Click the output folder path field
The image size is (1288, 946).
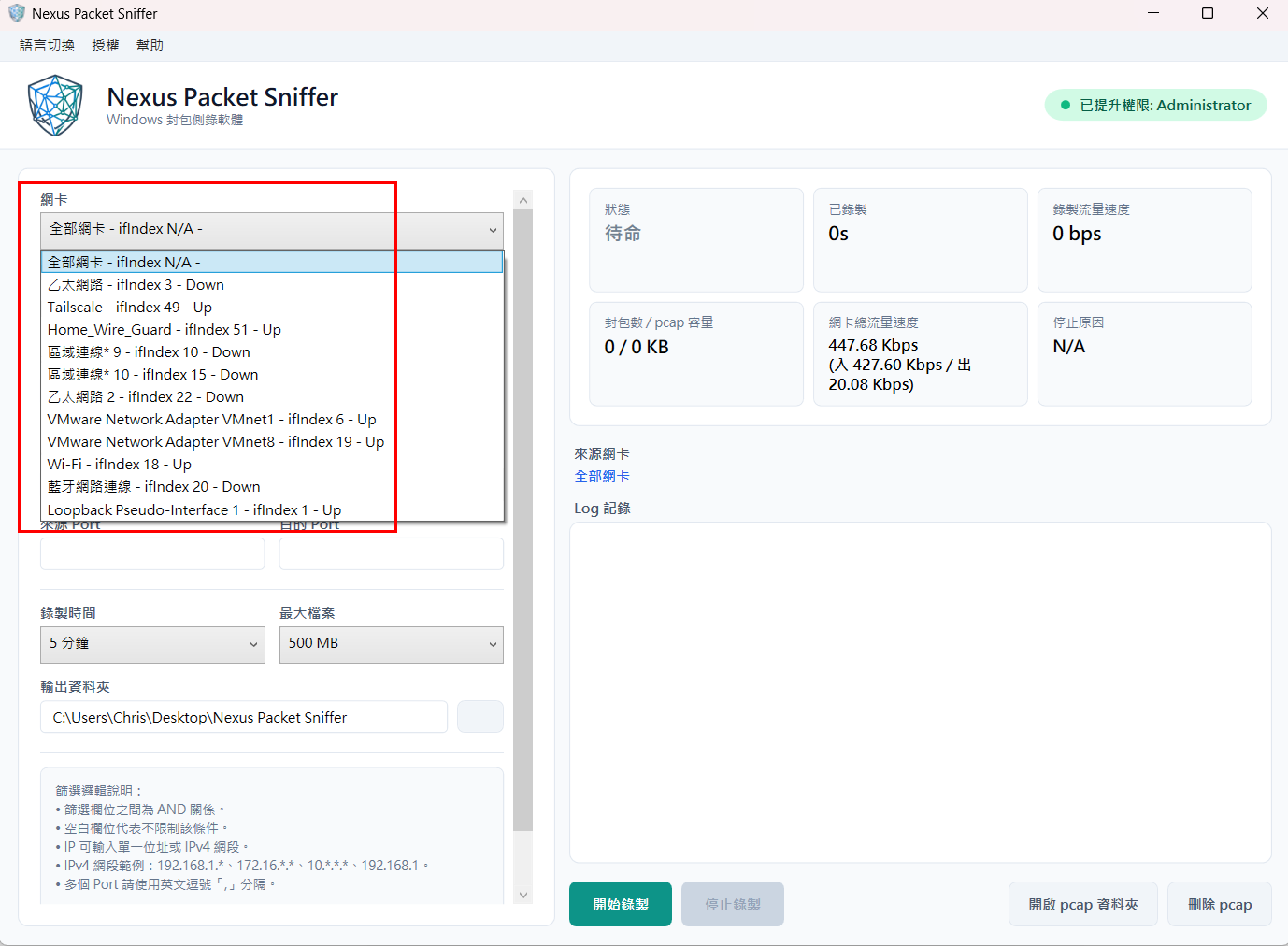(244, 717)
